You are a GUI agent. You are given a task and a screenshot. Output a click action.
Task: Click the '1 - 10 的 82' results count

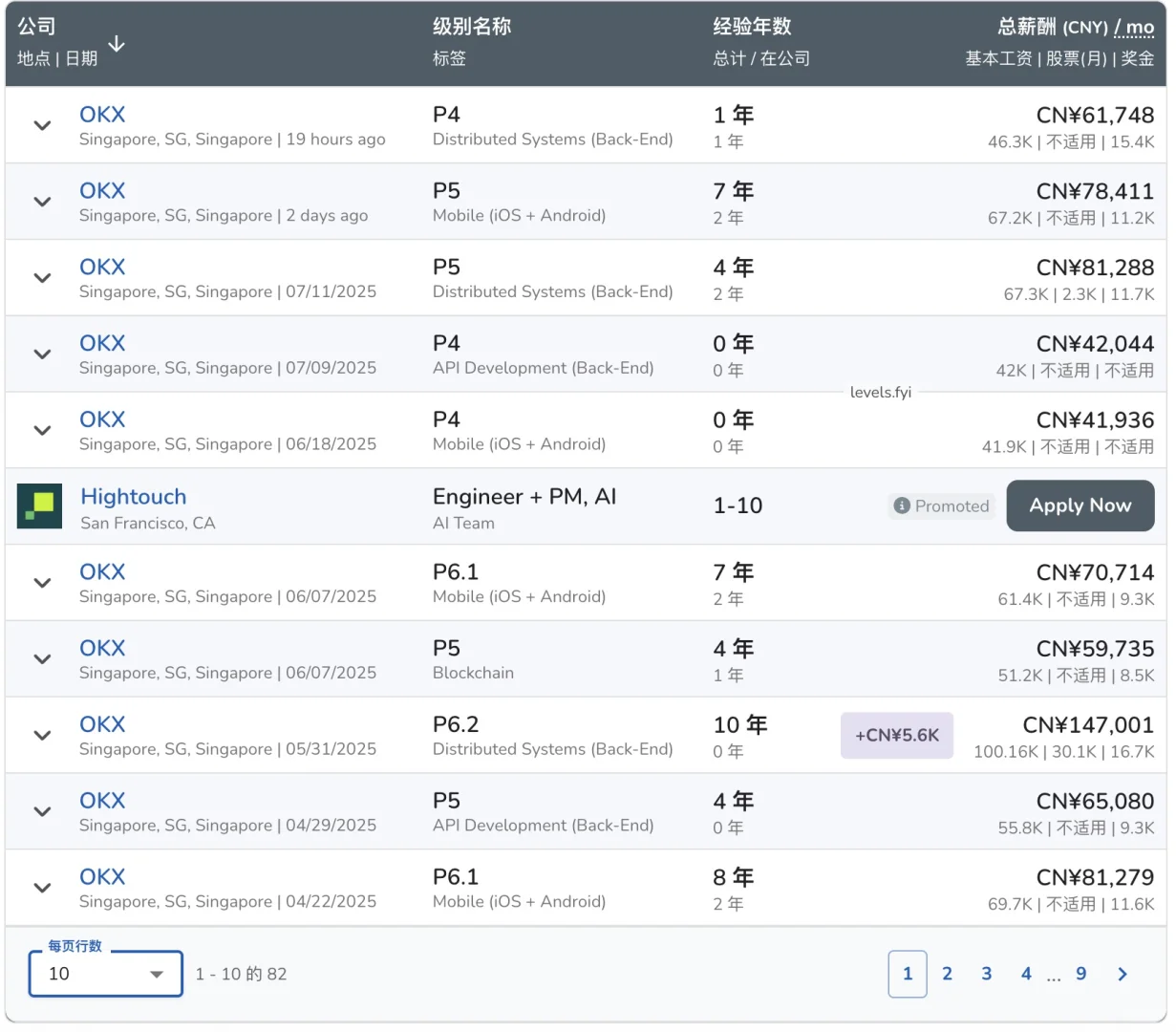(x=241, y=974)
